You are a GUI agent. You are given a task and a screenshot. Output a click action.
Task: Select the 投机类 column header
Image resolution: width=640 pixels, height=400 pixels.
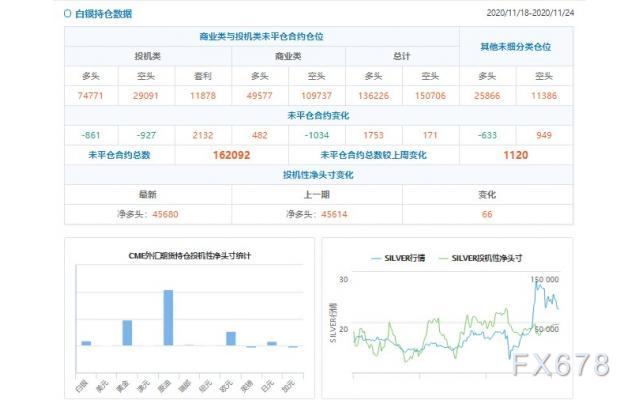(x=148, y=56)
